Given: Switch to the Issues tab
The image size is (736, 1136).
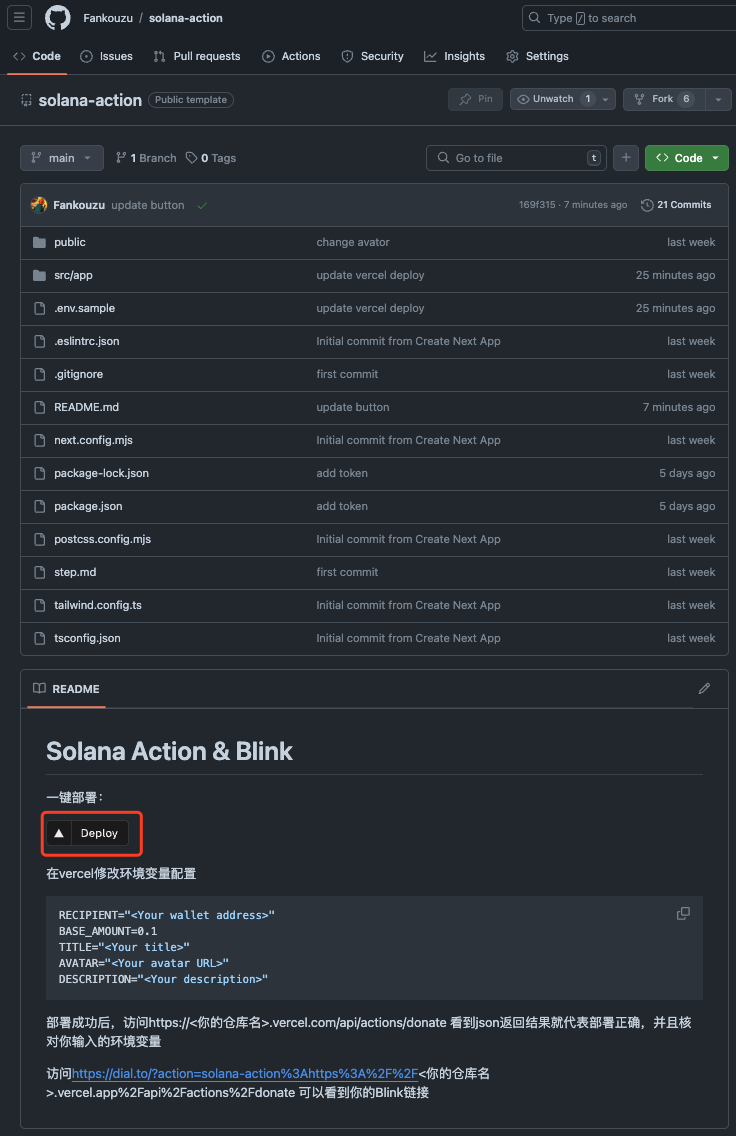Looking at the screenshot, I should (106, 57).
